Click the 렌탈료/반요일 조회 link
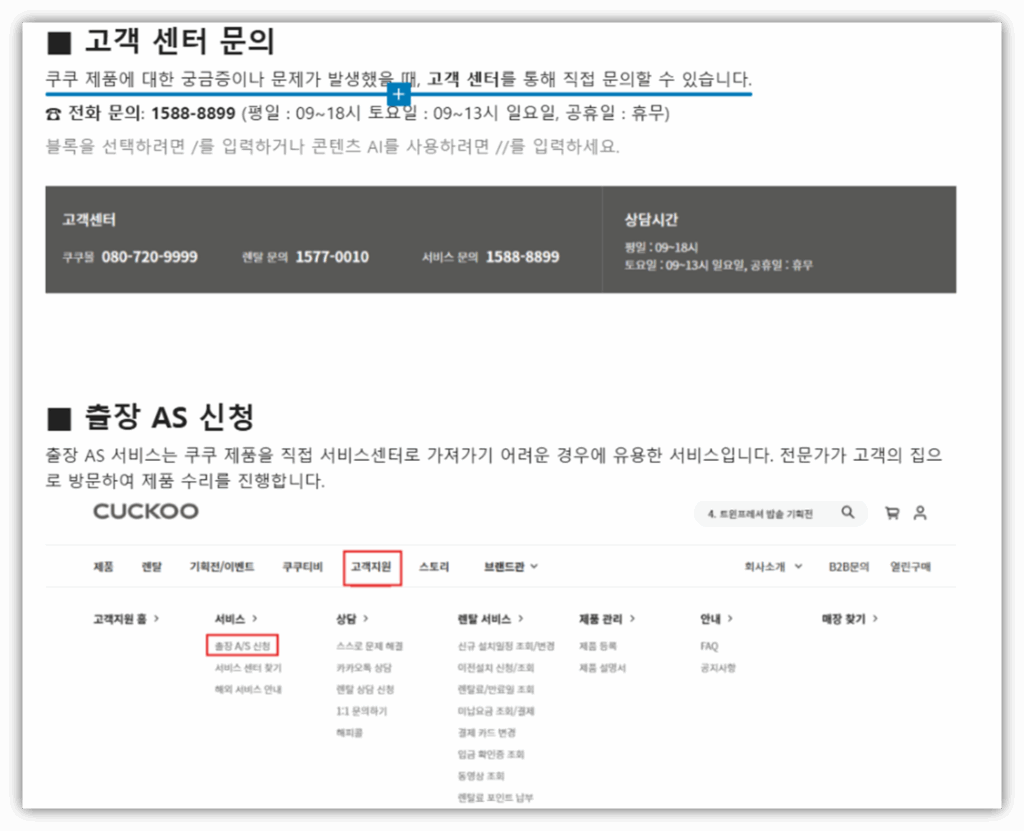The width and height of the screenshot is (1024, 831). point(496,689)
